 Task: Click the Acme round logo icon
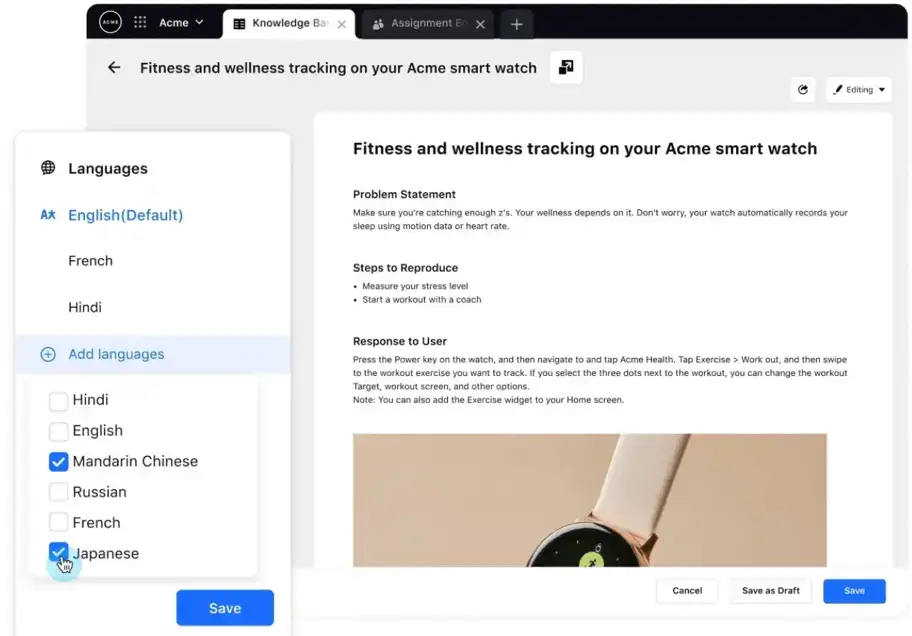tap(110, 22)
